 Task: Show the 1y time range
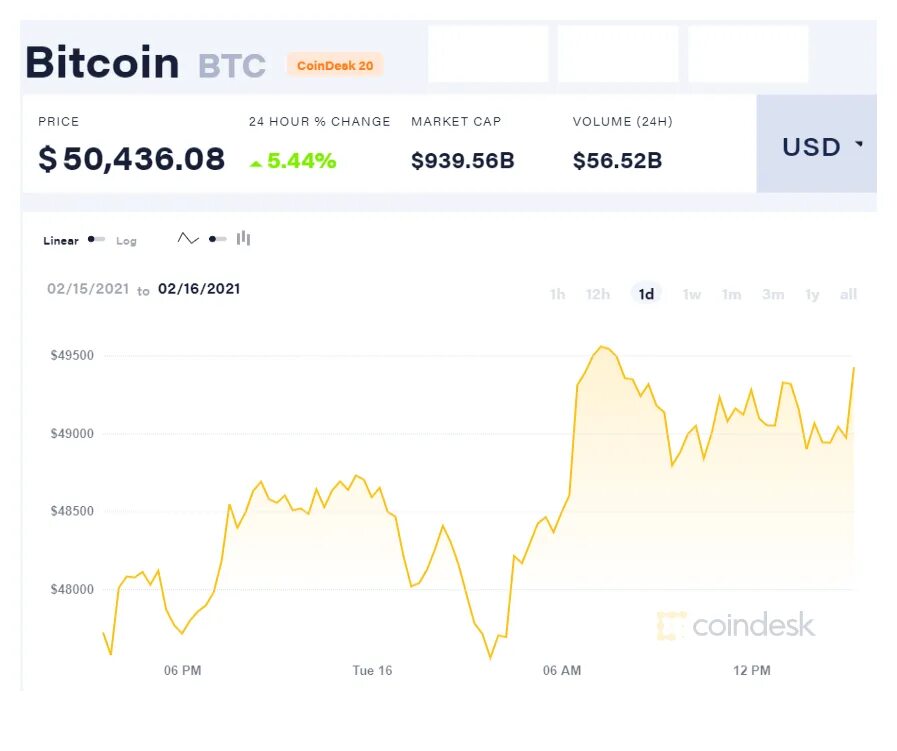coord(812,294)
